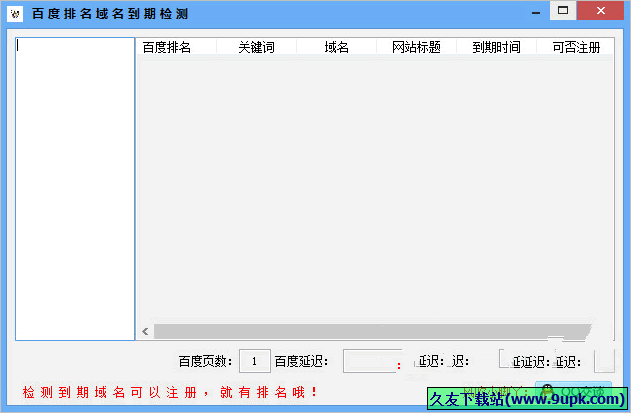Screen dimensions: 631x413
Task: Click the 百度页数 input field
Action: (255, 361)
